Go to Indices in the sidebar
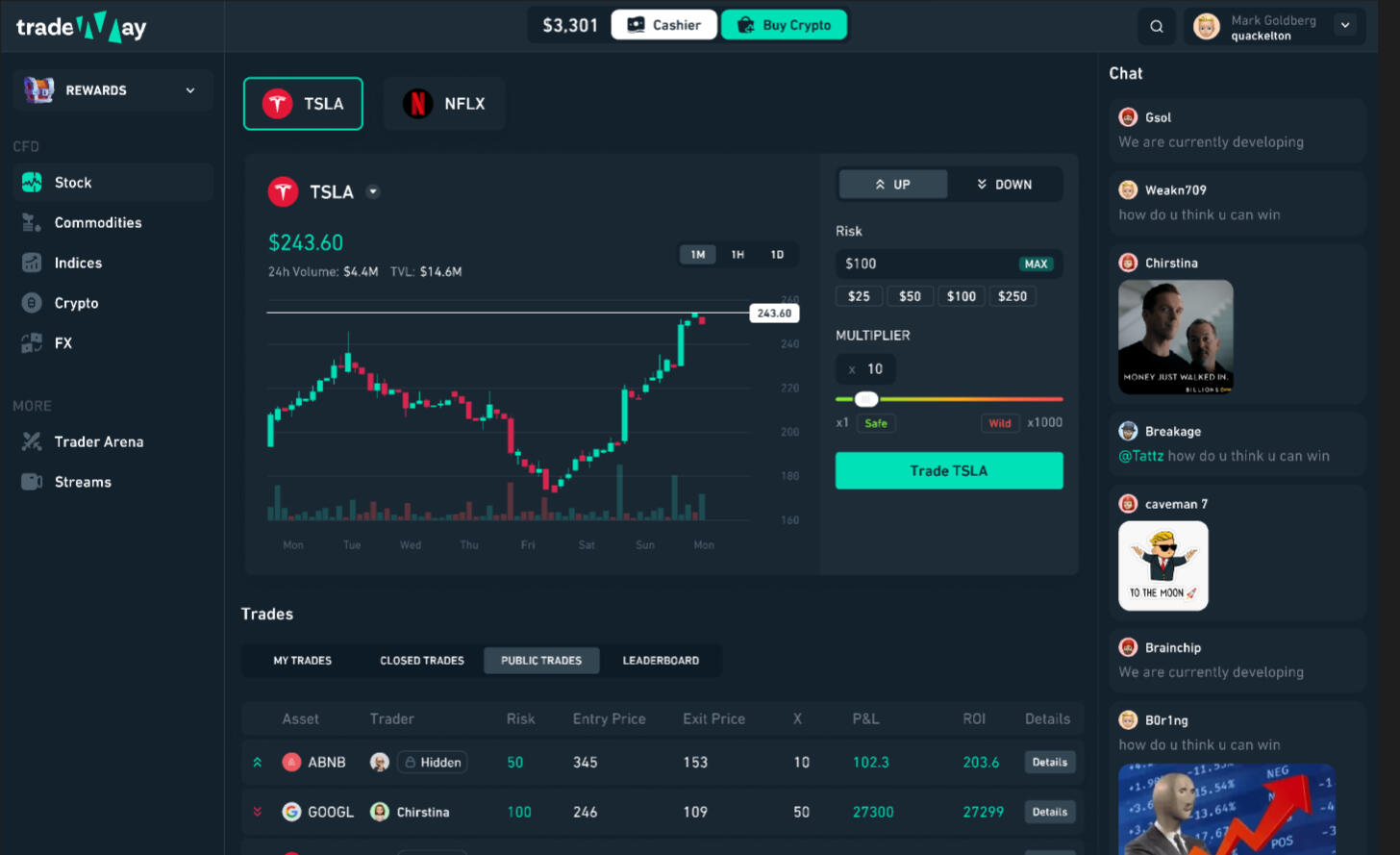1400x855 pixels. point(77,263)
